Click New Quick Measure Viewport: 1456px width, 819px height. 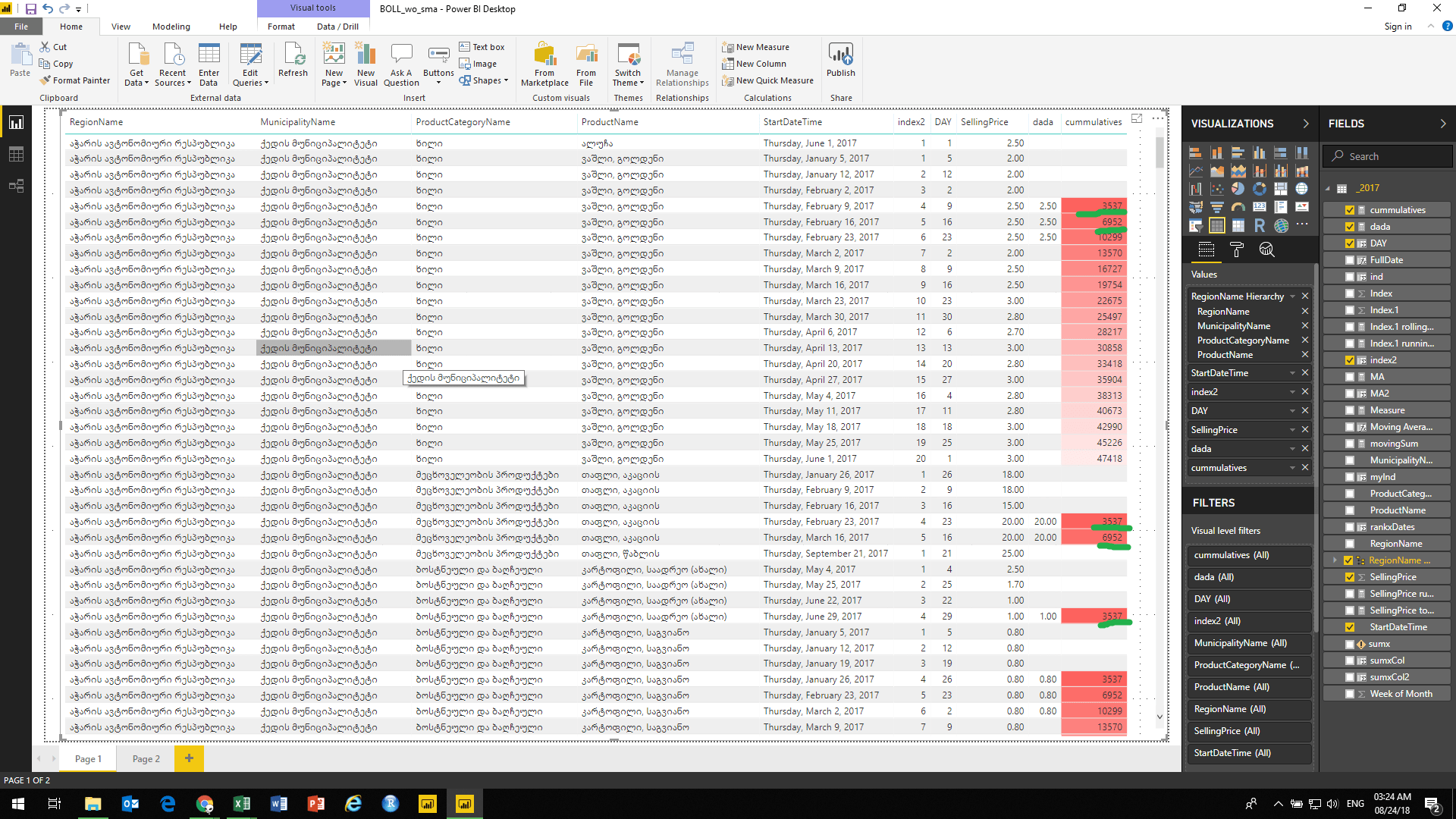[767, 80]
